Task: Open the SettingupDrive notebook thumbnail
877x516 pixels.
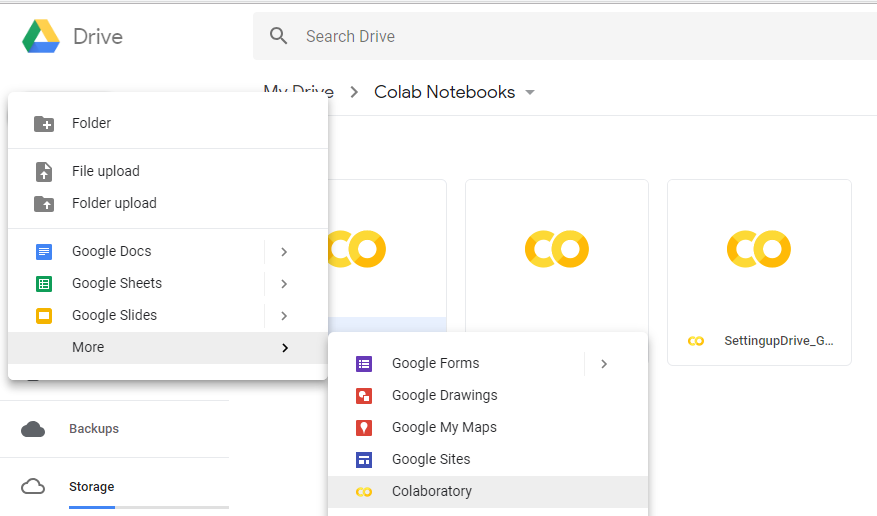Action: [759, 250]
